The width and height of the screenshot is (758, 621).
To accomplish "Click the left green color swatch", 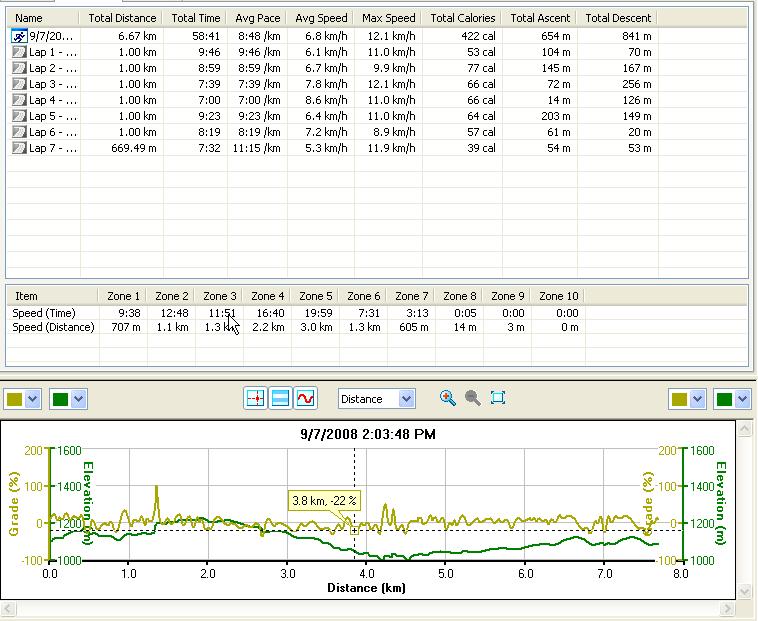I will [60, 400].
